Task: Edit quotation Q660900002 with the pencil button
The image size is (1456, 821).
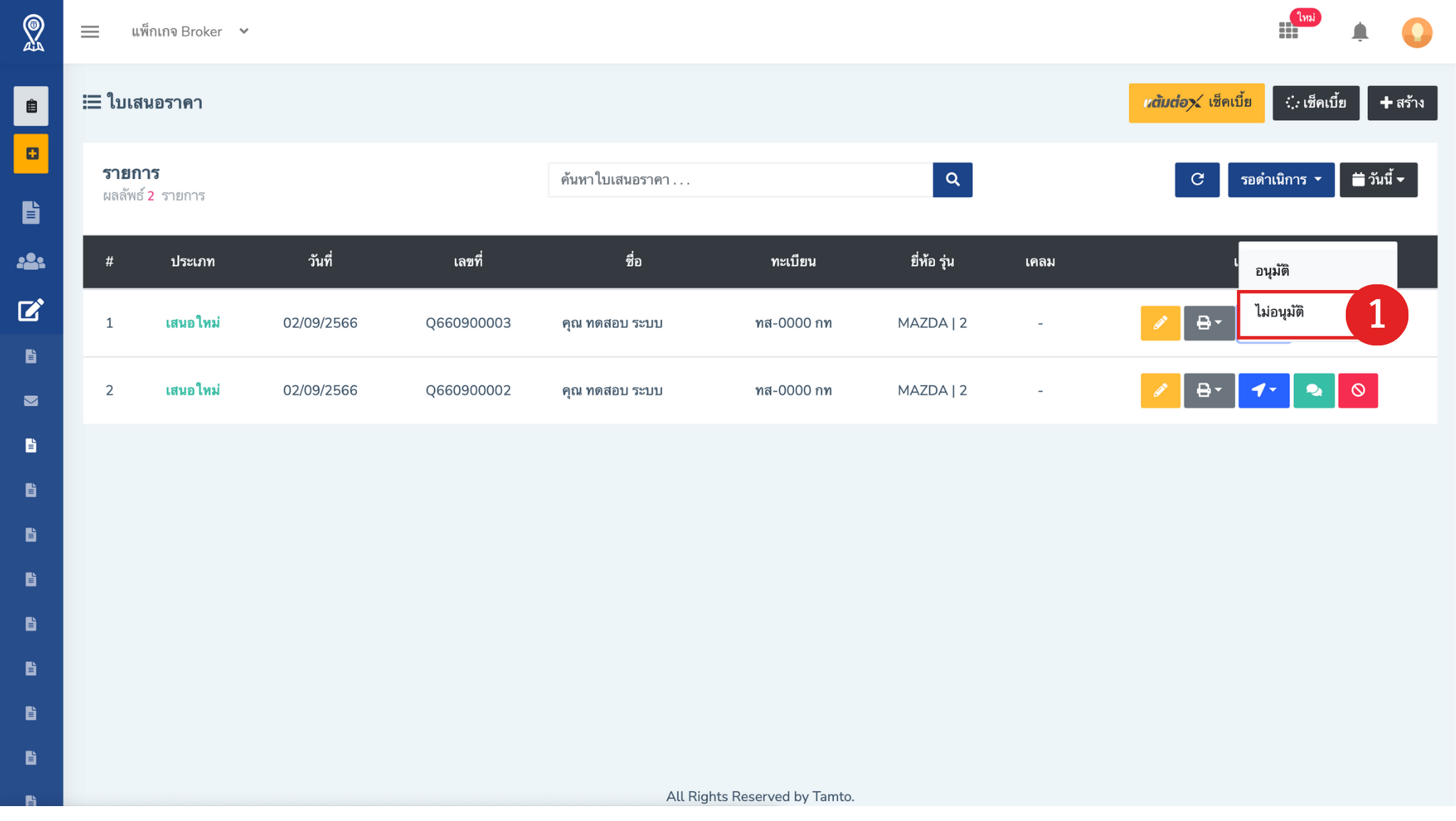Action: pyautogui.click(x=1160, y=390)
